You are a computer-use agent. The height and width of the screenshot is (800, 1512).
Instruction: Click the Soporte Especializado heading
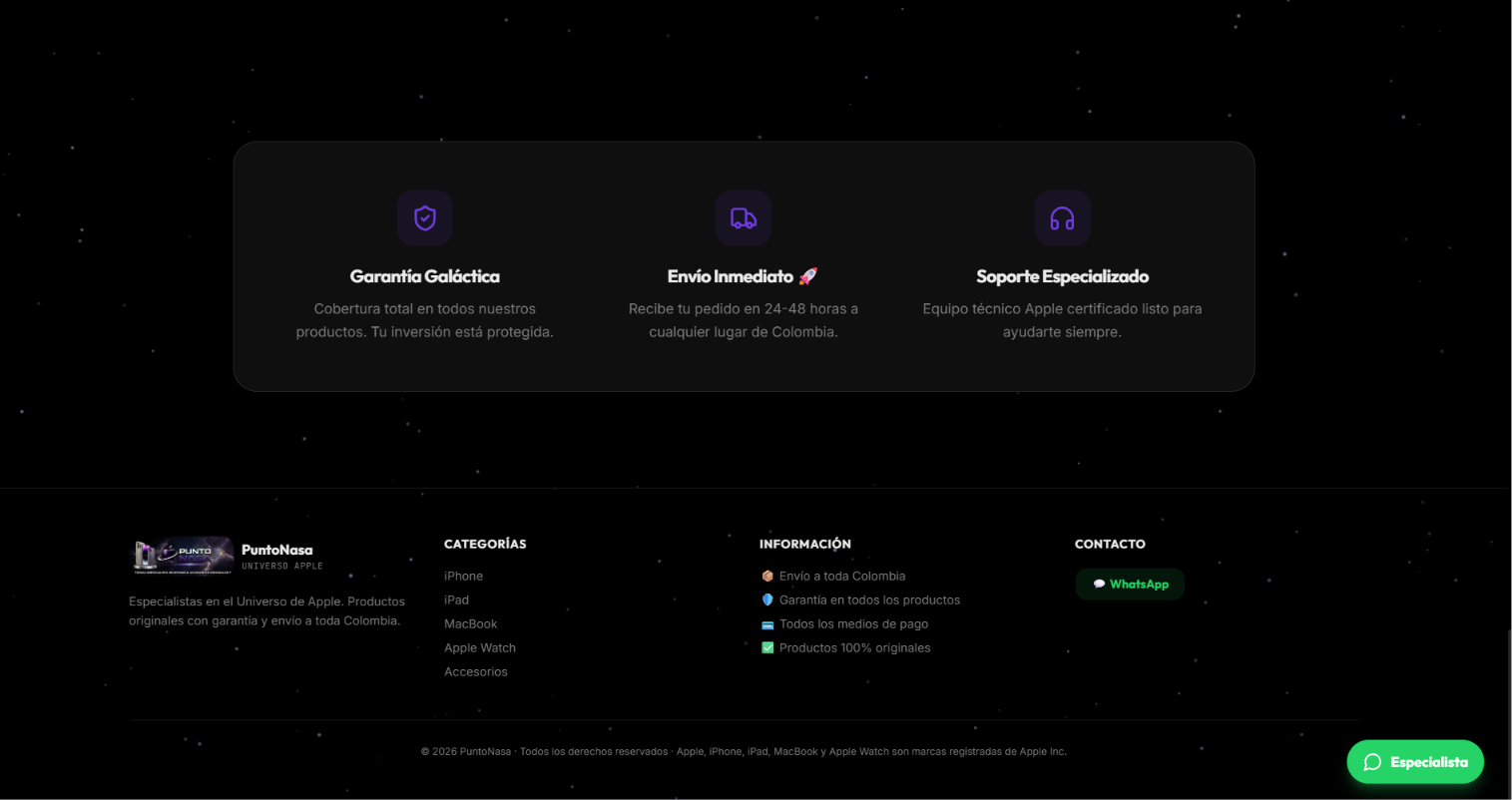coord(1062,276)
